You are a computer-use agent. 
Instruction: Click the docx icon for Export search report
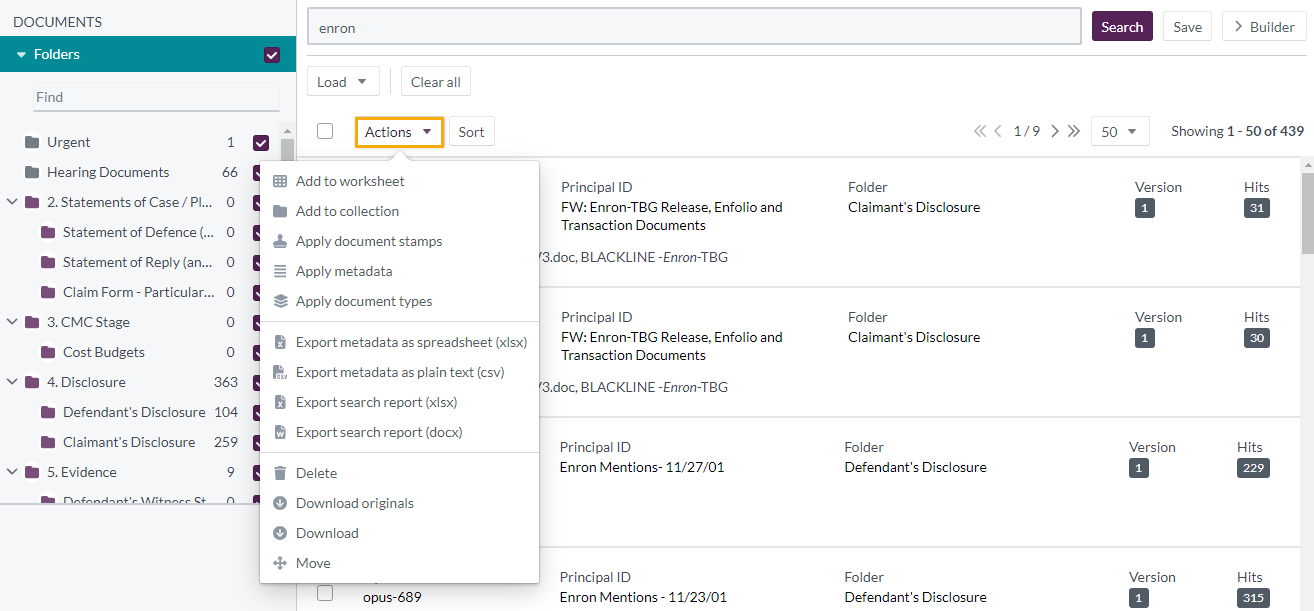pyautogui.click(x=280, y=432)
